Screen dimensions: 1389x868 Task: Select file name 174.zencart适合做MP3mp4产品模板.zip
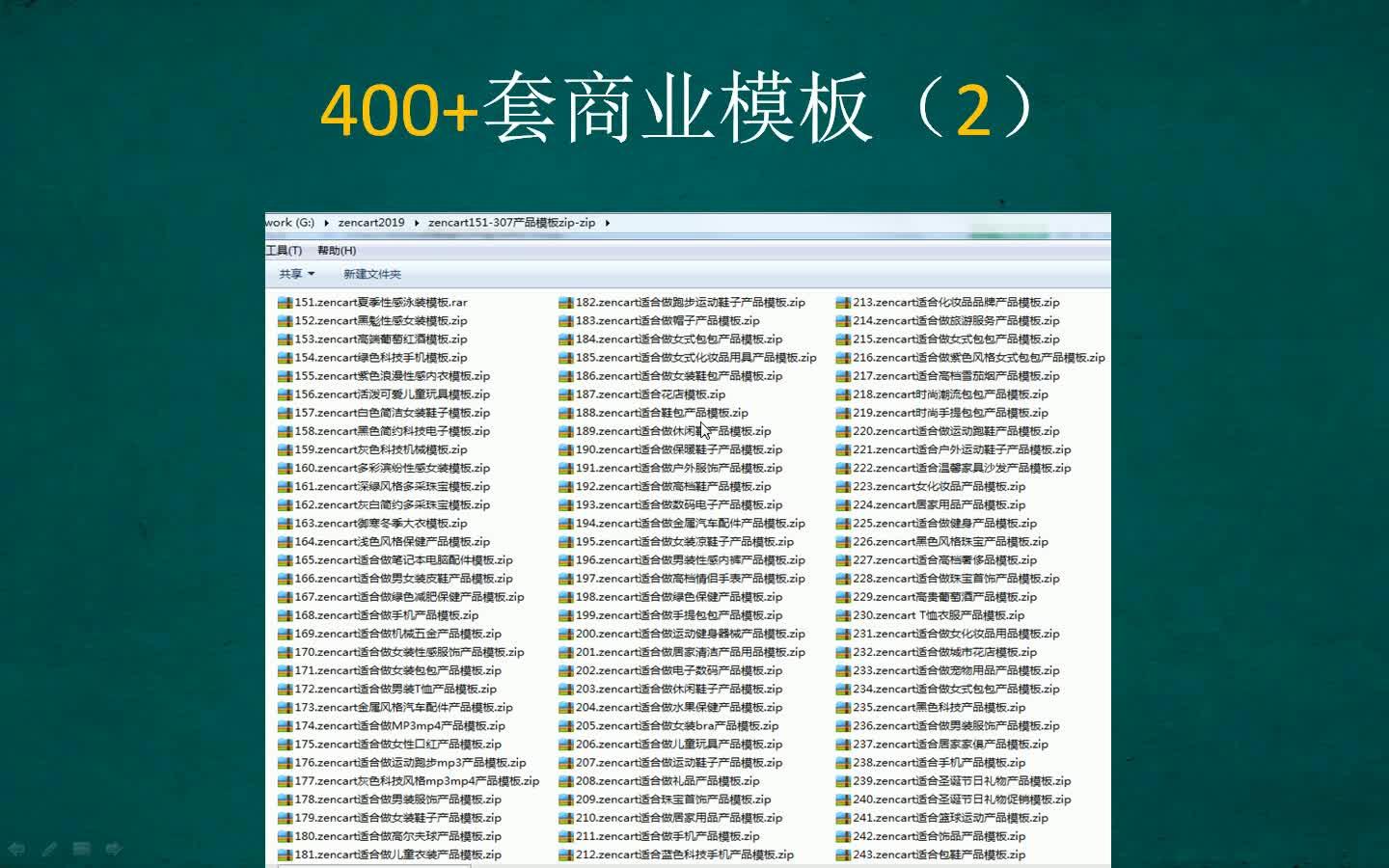pyautogui.click(x=400, y=726)
